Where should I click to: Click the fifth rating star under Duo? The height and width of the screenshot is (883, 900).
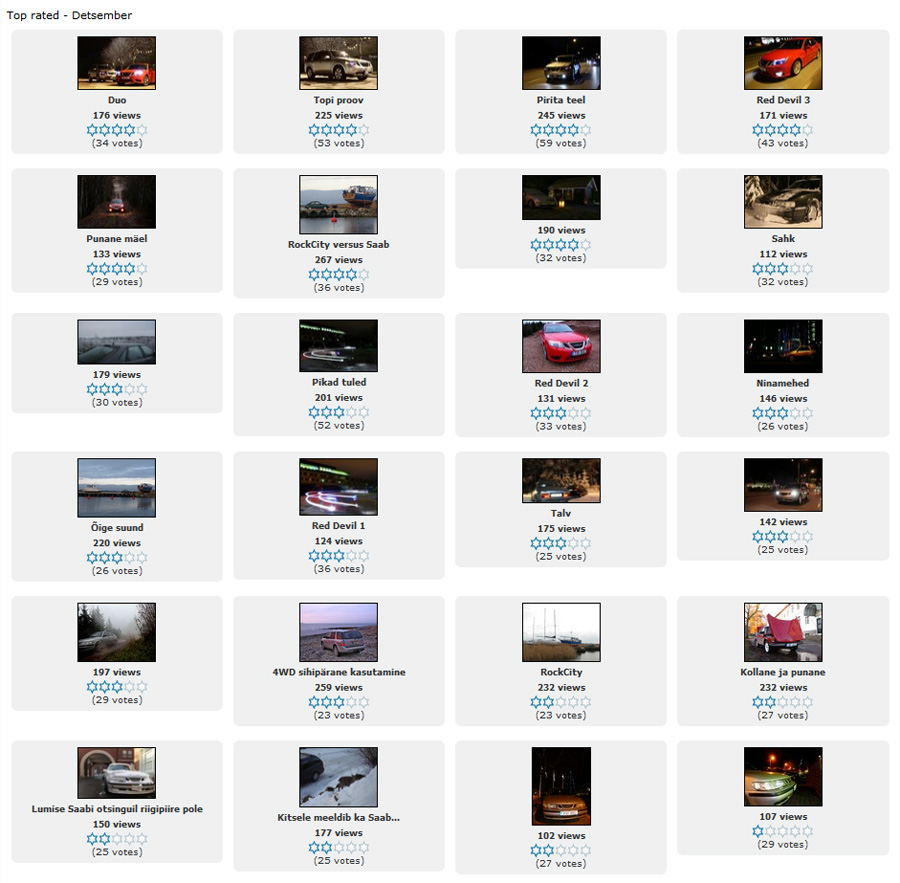coord(141,130)
